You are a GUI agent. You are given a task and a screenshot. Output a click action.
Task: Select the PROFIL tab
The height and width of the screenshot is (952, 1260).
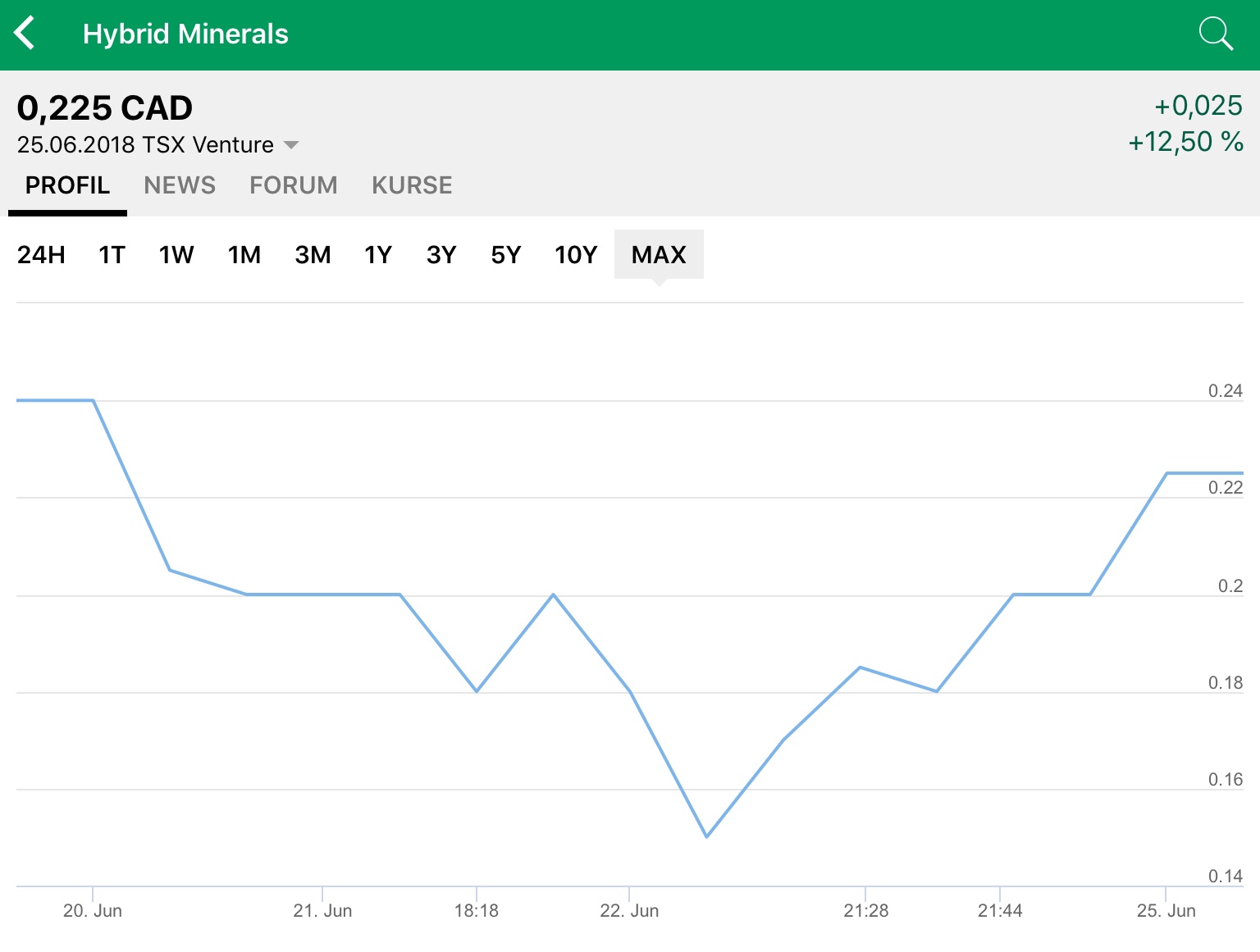pos(67,185)
